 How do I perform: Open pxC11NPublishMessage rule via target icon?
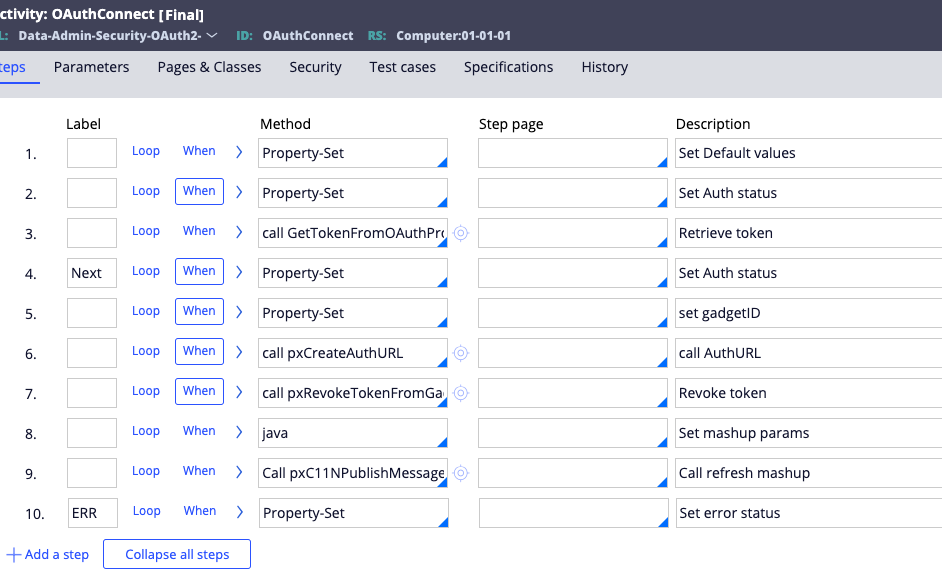click(461, 473)
